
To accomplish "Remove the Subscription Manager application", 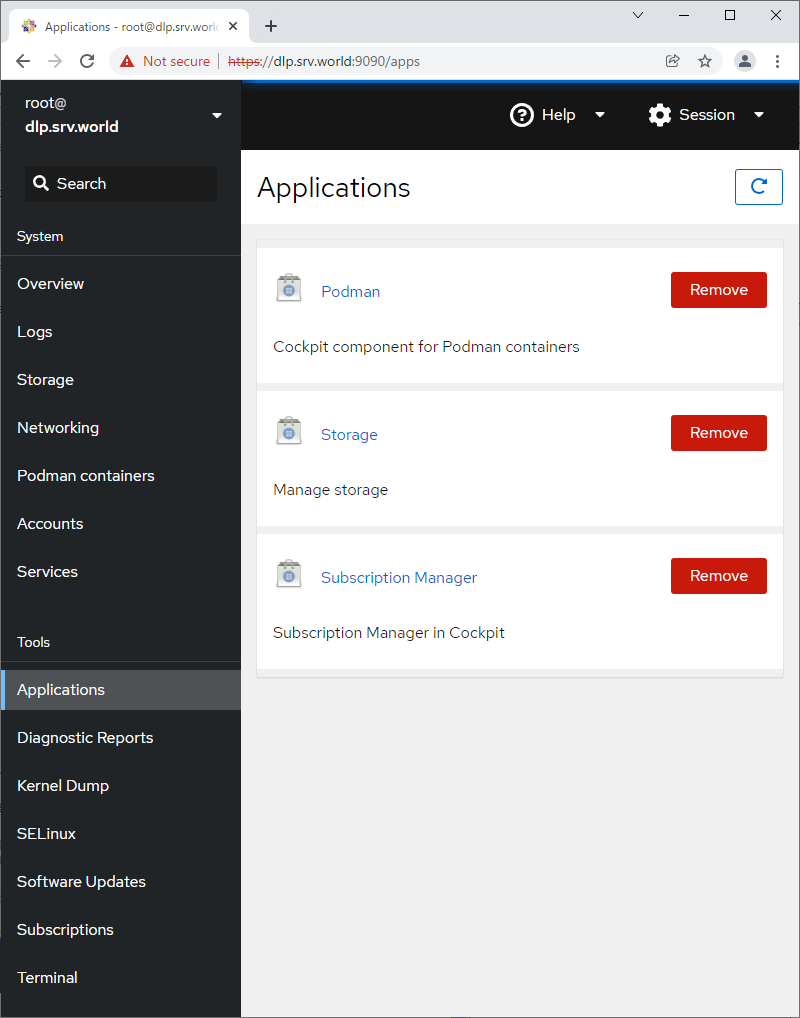I will click(718, 576).
